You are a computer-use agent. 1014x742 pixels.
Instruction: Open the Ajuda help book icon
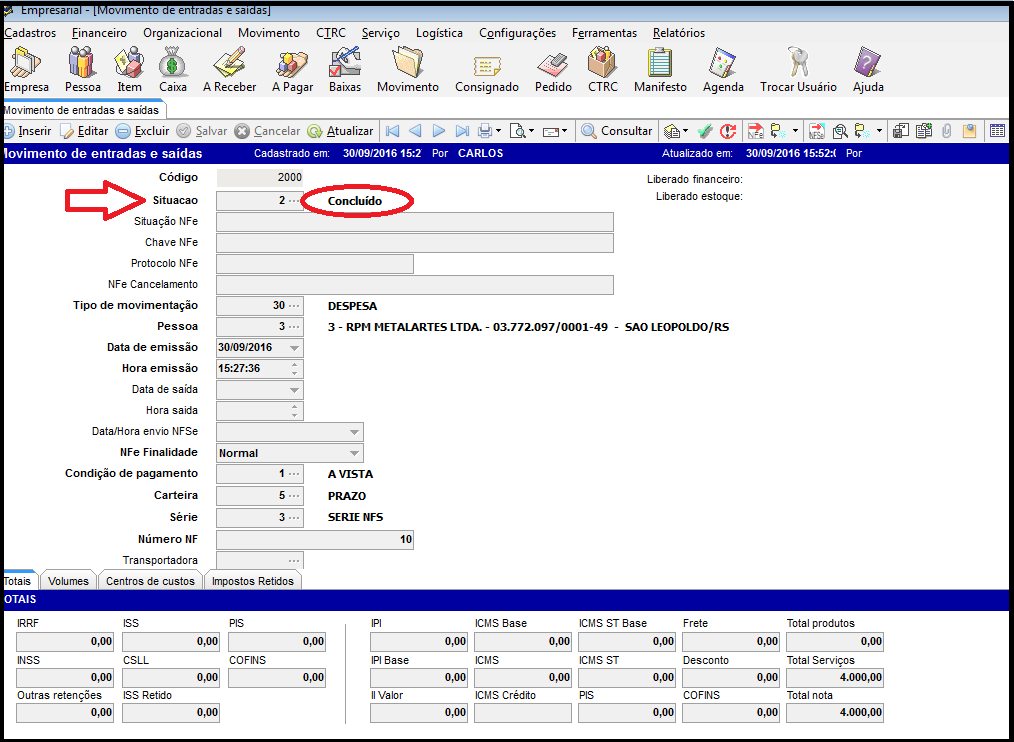click(x=868, y=65)
